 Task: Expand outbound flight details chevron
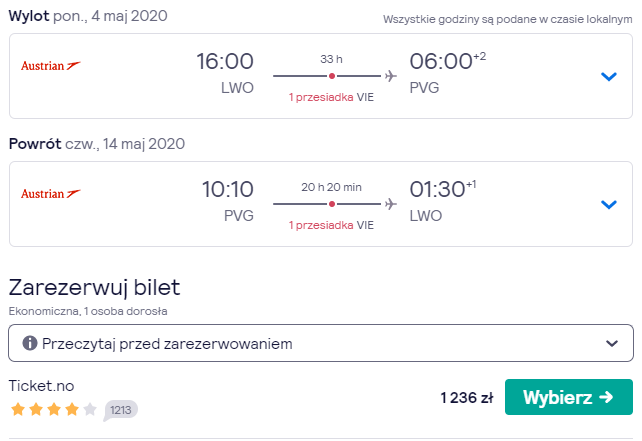tap(608, 77)
